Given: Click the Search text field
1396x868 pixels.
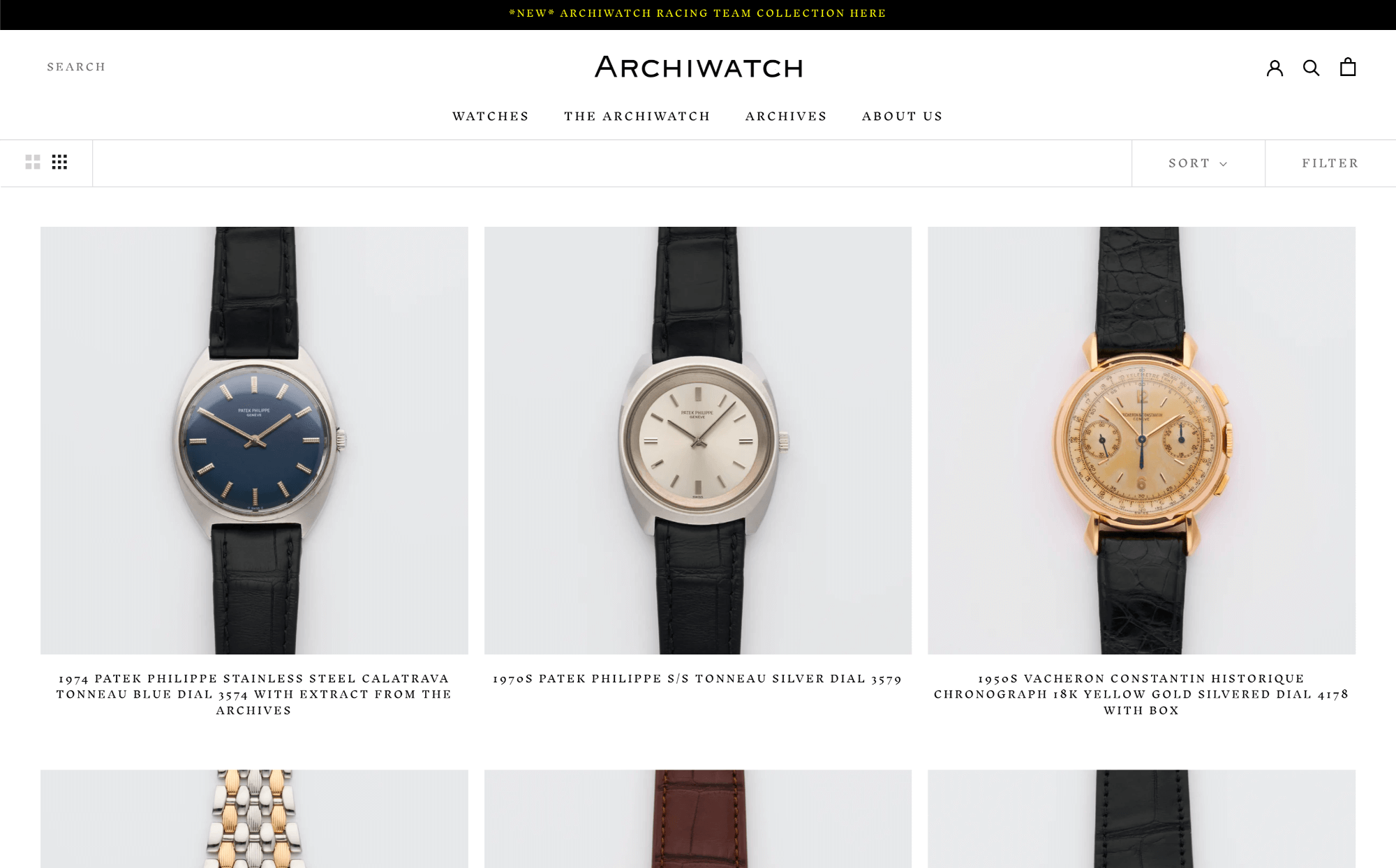Looking at the screenshot, I should [x=76, y=67].
